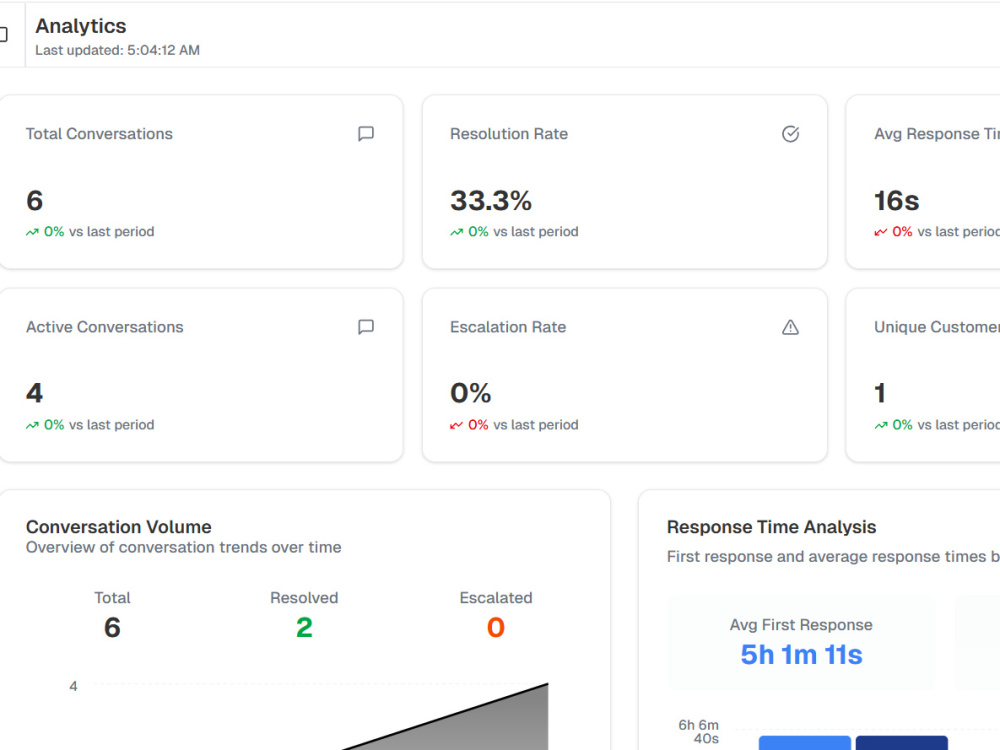Click the y-axis label 4 on volume chart
Screen dimensions: 1000x750
pyautogui.click(x=73, y=686)
